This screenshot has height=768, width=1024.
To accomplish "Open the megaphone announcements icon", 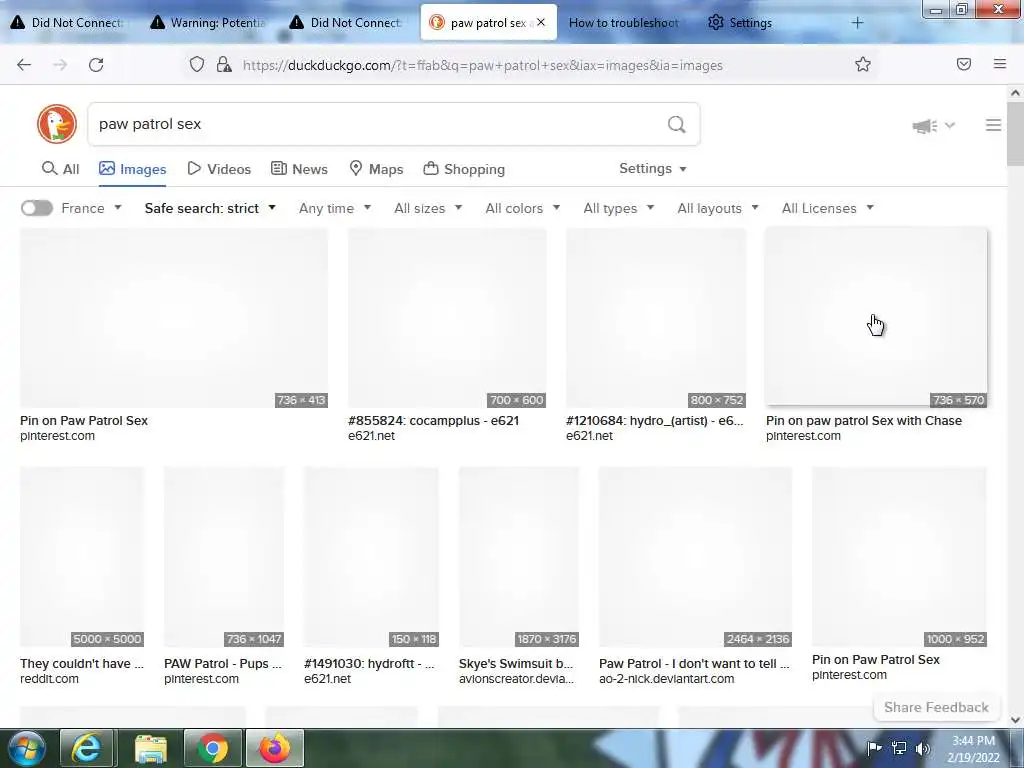I will click(924, 125).
